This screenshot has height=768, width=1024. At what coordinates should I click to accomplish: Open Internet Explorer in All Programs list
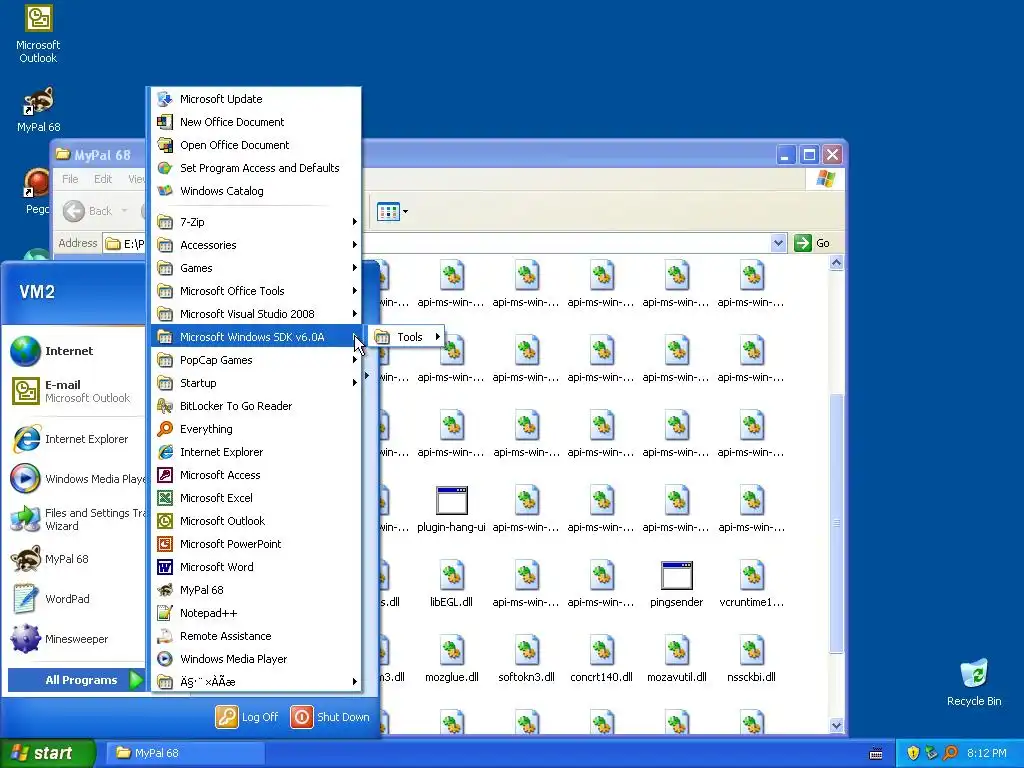[x=256, y=452]
